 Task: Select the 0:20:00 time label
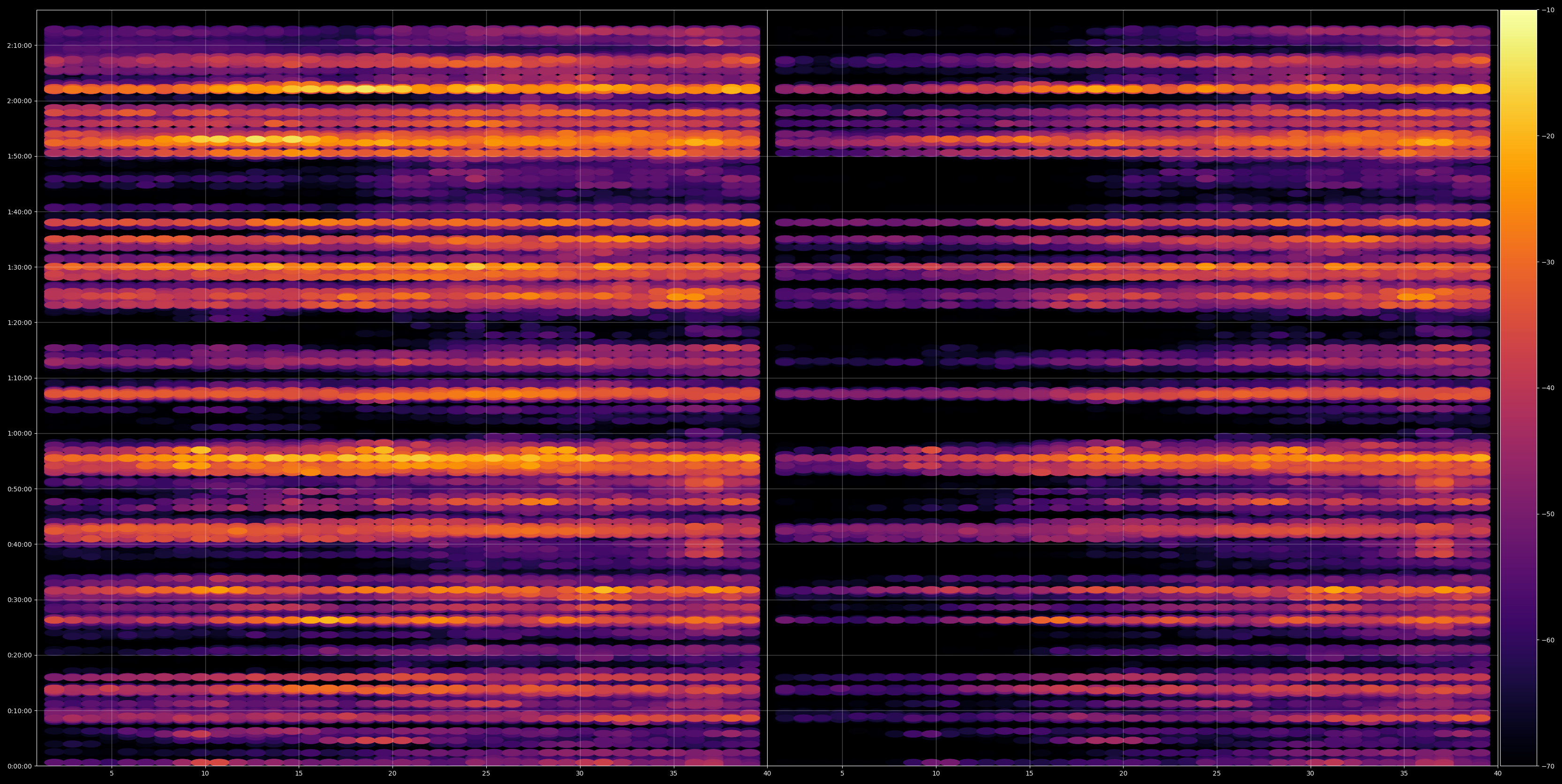click(19, 655)
